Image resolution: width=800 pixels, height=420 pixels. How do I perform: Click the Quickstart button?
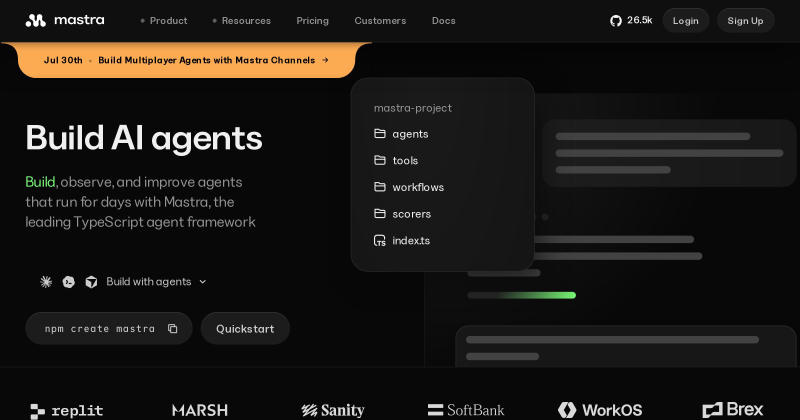[245, 329]
